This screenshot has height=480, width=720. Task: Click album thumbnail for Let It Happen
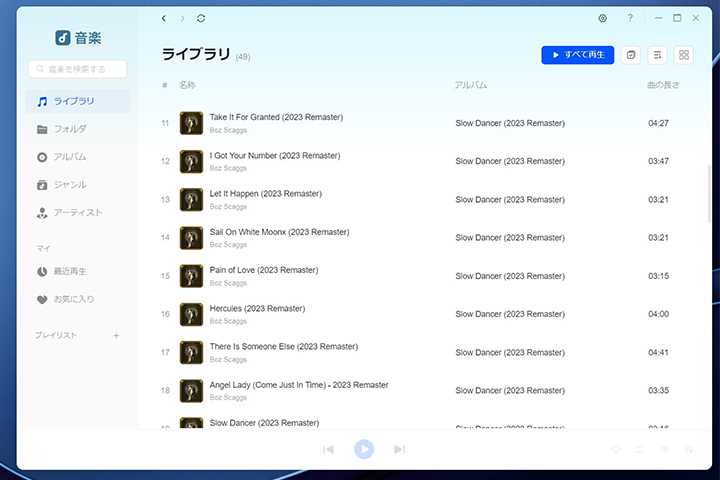tap(191, 199)
